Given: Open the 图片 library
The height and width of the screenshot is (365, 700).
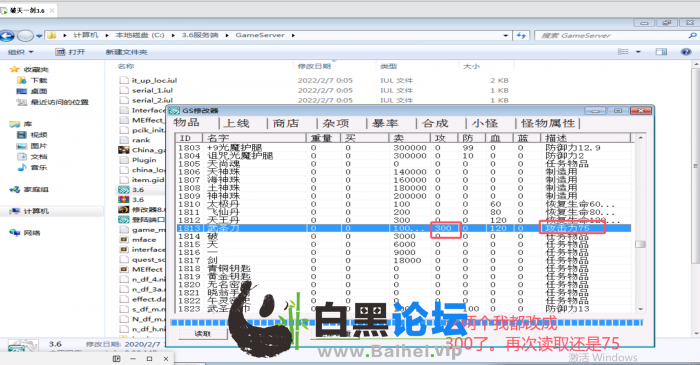Looking at the screenshot, I should tap(38, 146).
